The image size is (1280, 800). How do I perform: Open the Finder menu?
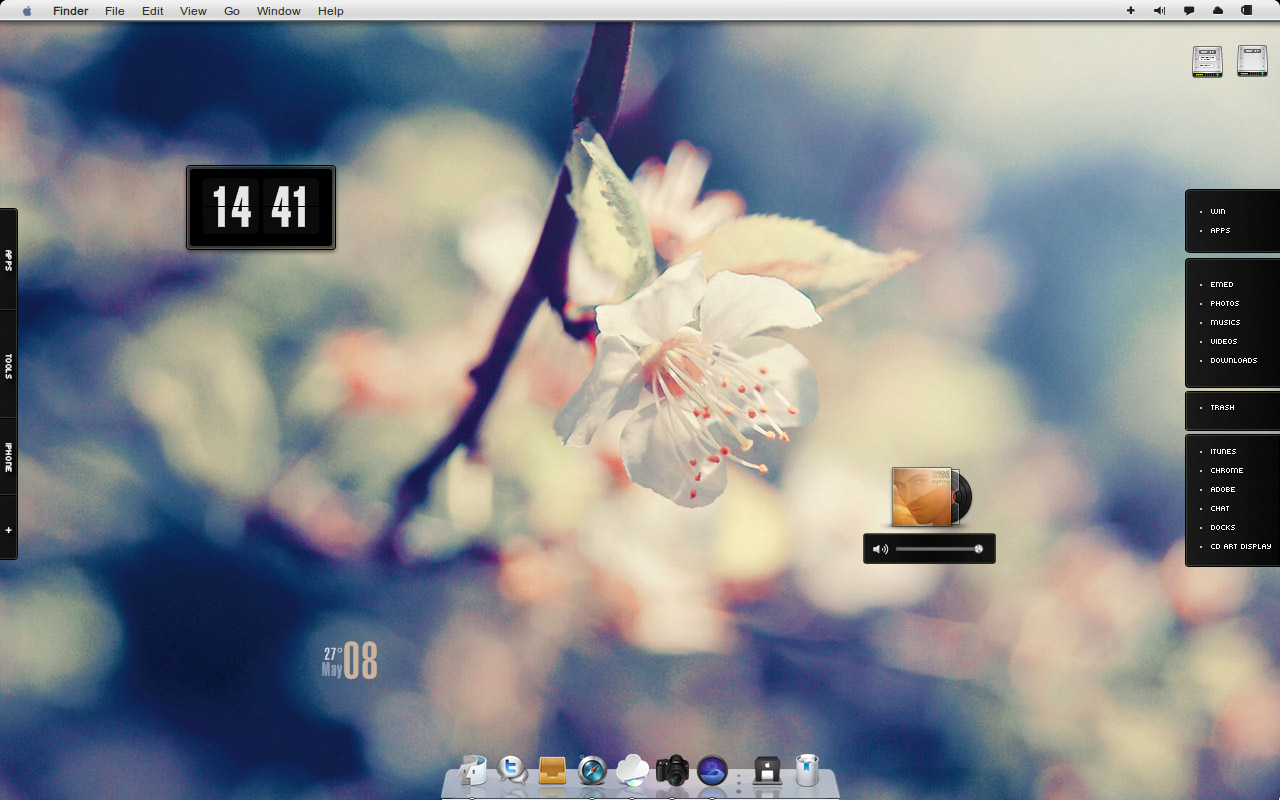point(70,11)
